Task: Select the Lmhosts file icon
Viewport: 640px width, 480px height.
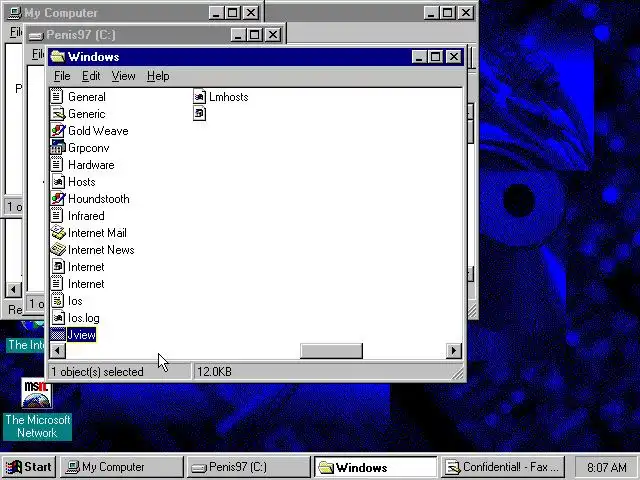Action: (x=199, y=97)
